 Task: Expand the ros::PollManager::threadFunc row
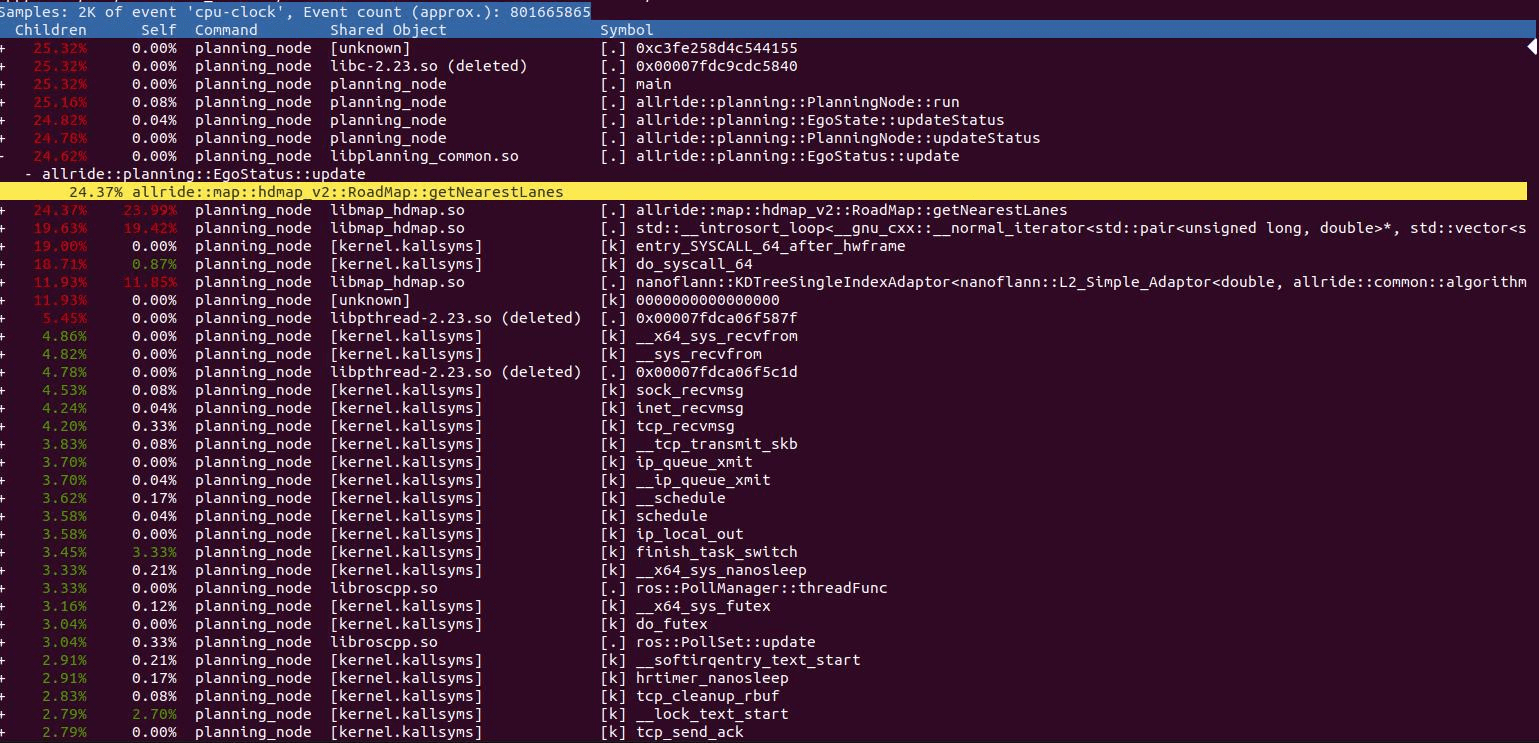point(3,588)
